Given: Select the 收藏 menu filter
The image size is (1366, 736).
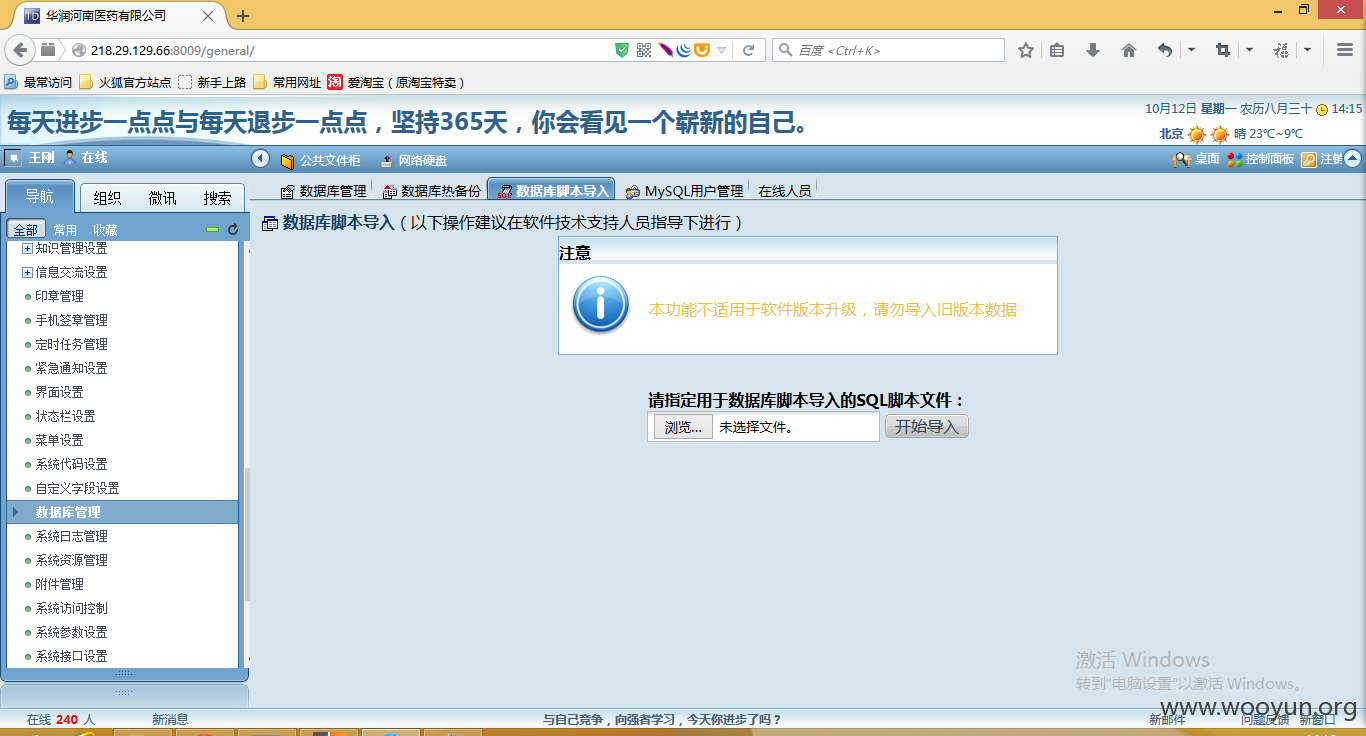Looking at the screenshot, I should coord(105,230).
